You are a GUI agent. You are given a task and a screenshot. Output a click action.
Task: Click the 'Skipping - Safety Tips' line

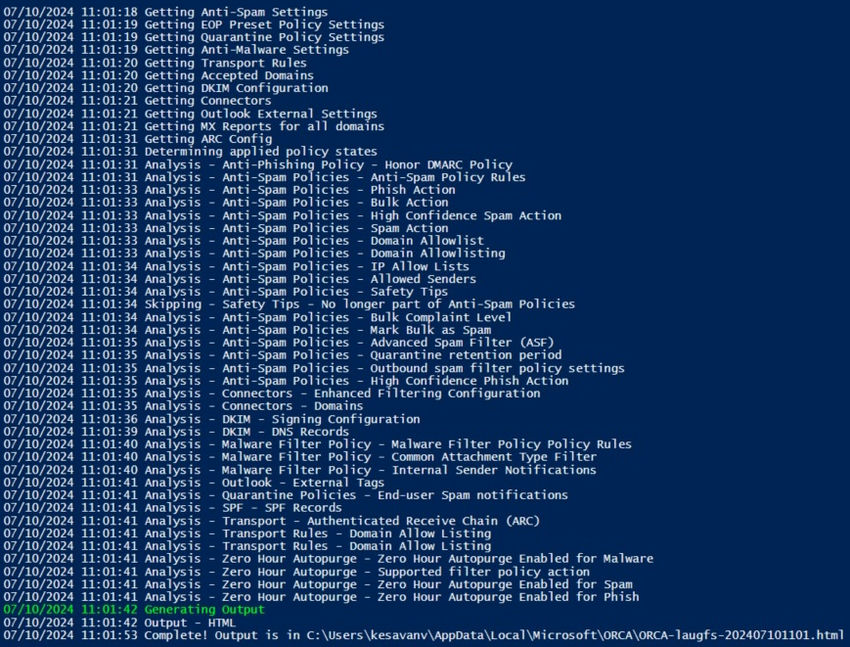359,304
